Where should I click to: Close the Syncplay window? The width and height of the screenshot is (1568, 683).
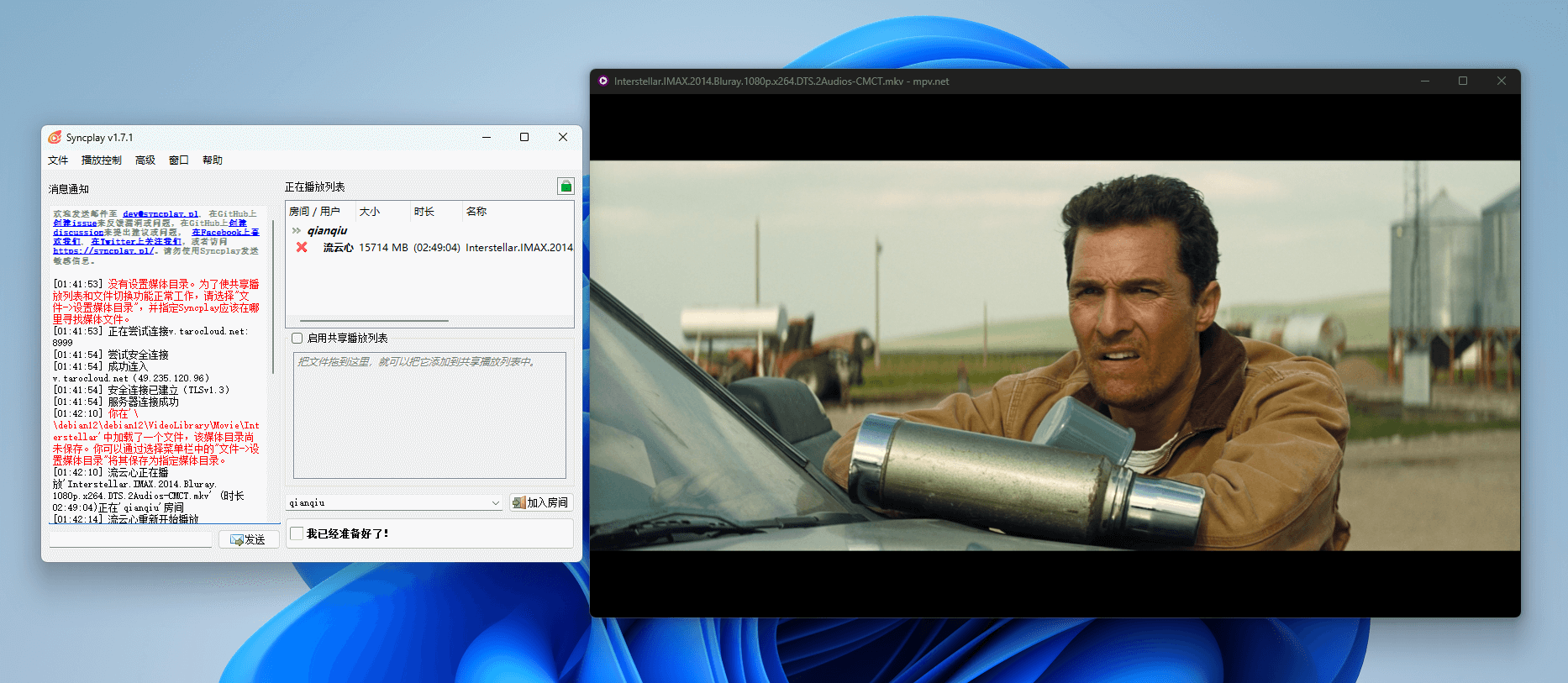[x=563, y=137]
